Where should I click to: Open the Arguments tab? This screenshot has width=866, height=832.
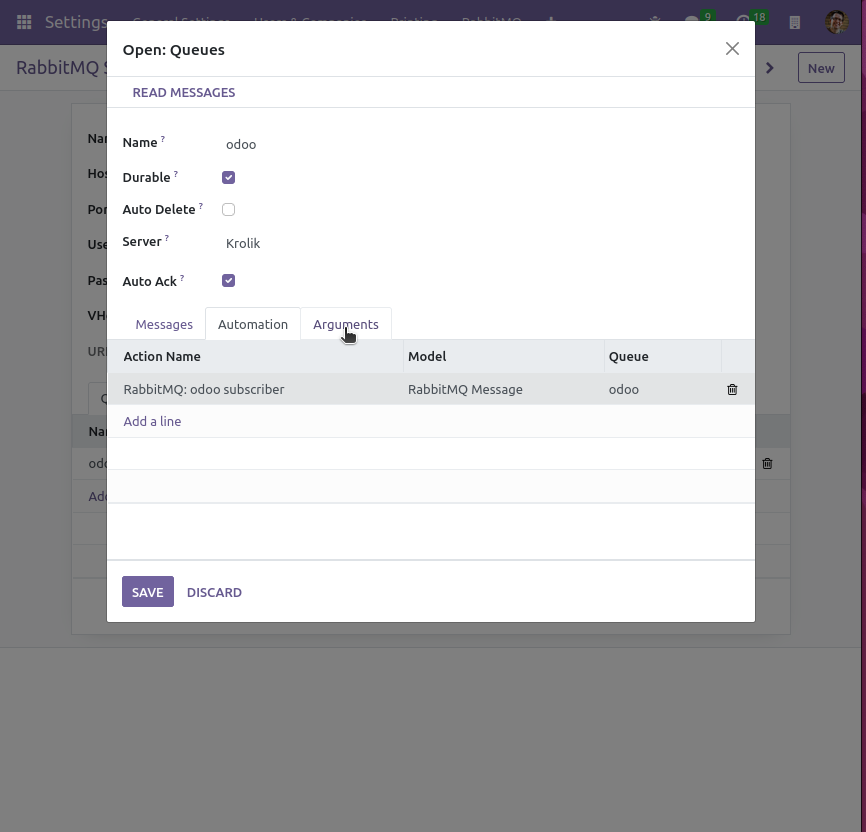point(346,324)
